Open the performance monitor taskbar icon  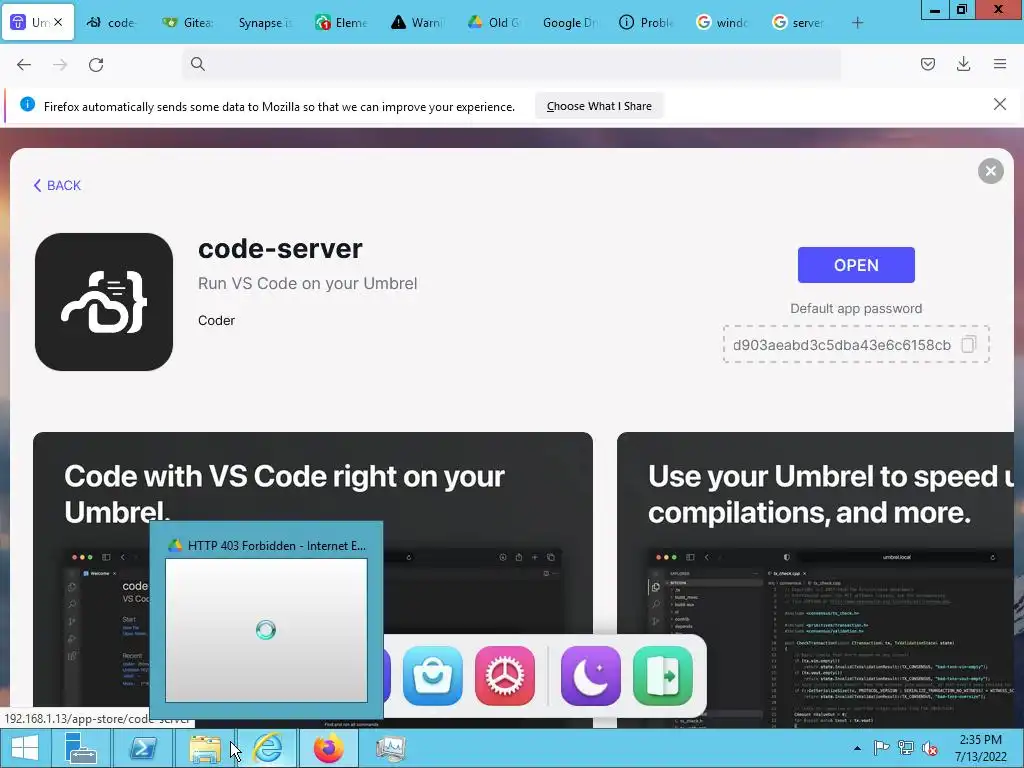[x=391, y=748]
